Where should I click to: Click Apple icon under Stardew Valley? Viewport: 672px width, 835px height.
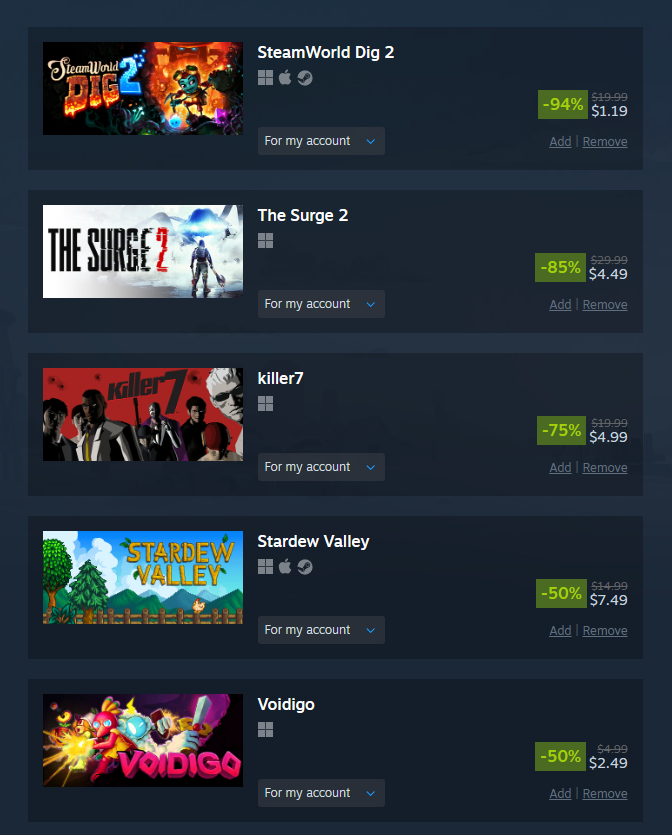coord(285,567)
